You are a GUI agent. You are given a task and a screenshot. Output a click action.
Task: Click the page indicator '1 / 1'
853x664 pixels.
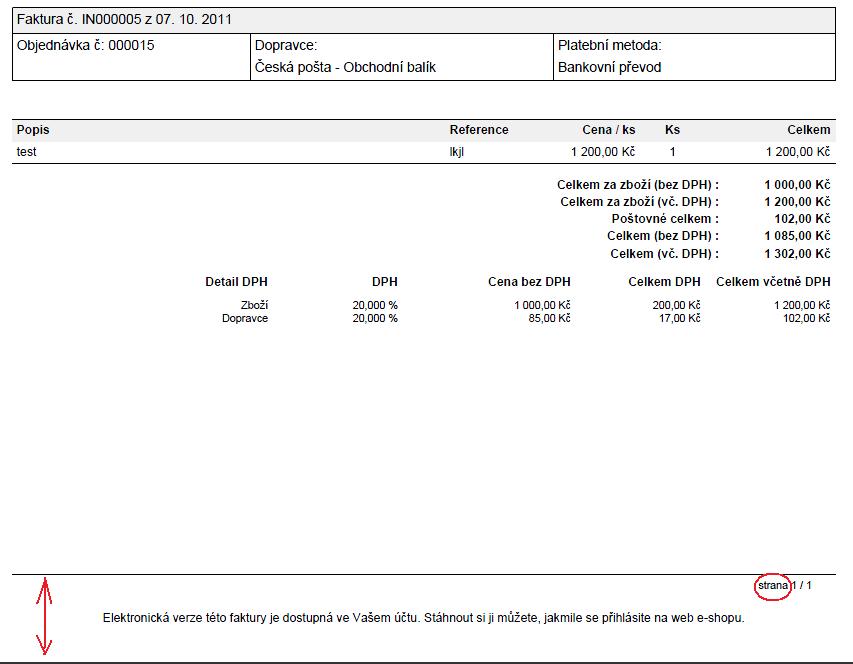click(x=801, y=586)
